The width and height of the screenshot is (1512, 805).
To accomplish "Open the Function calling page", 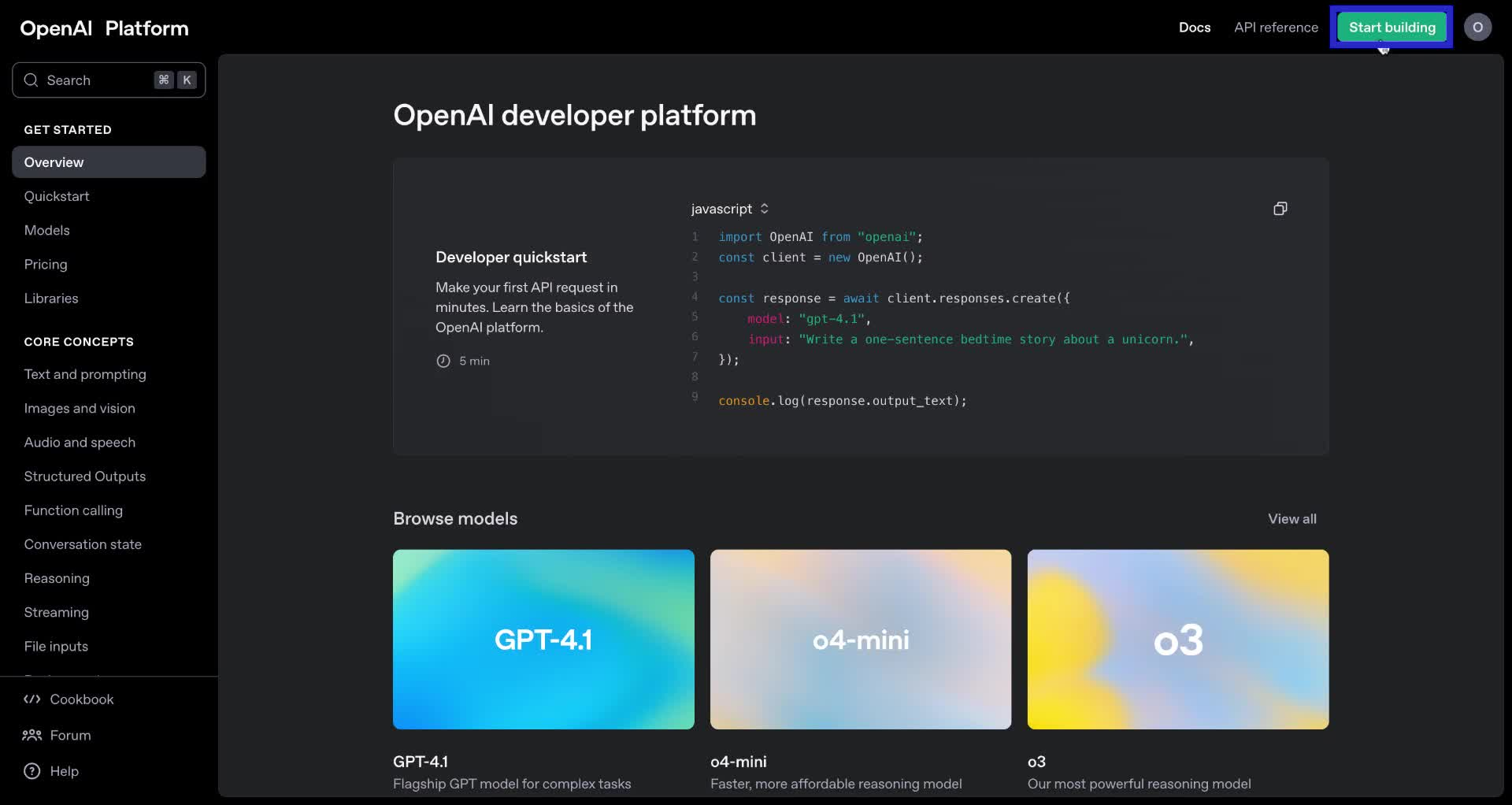I will pyautogui.click(x=73, y=510).
